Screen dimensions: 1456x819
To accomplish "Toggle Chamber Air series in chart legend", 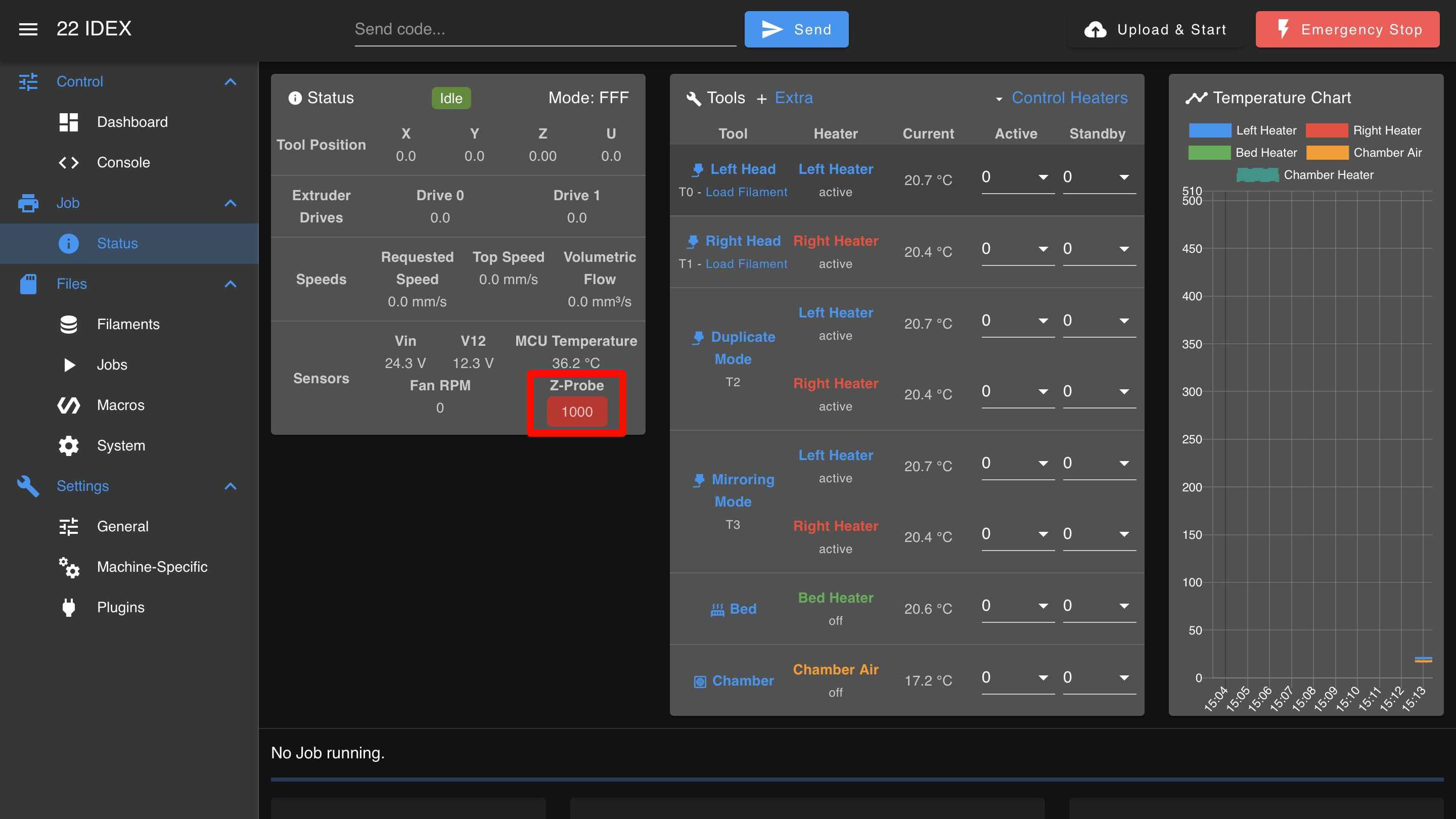I will pos(1364,153).
